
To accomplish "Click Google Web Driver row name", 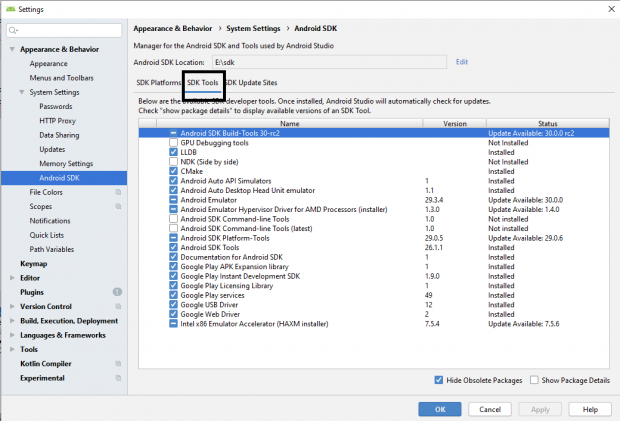I will (210, 314).
